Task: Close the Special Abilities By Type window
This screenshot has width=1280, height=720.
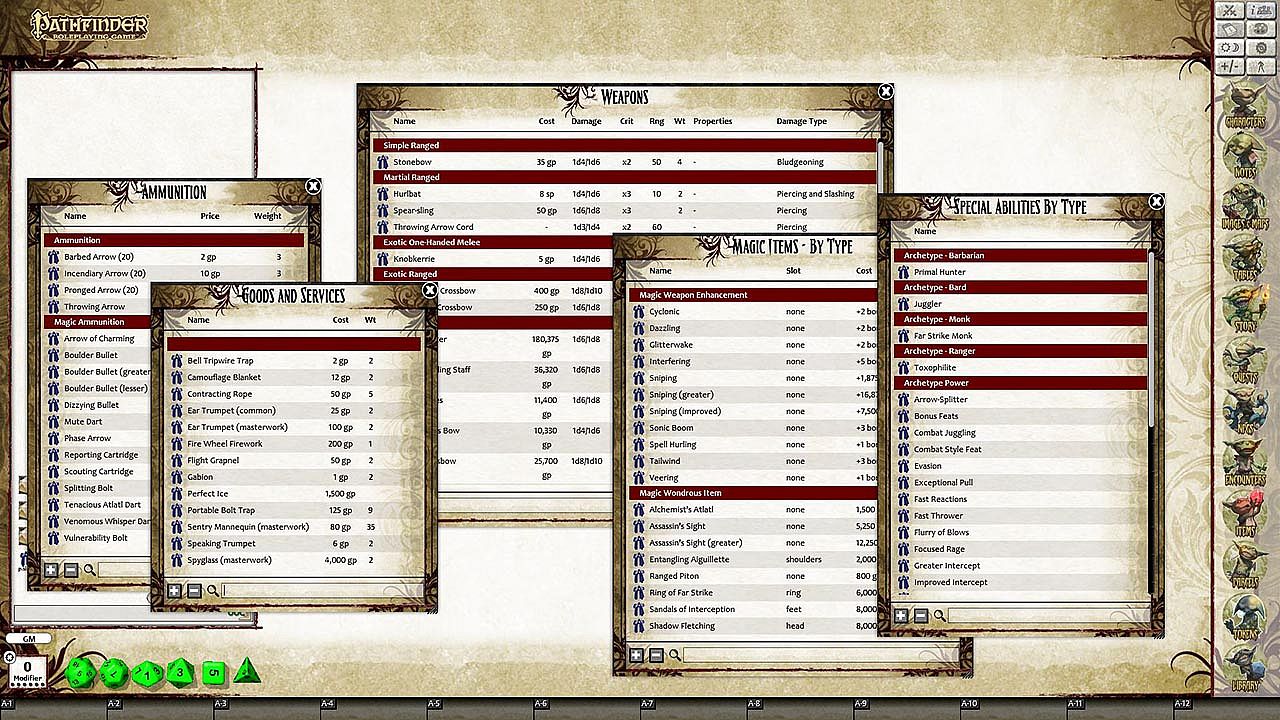Action: (x=1157, y=201)
